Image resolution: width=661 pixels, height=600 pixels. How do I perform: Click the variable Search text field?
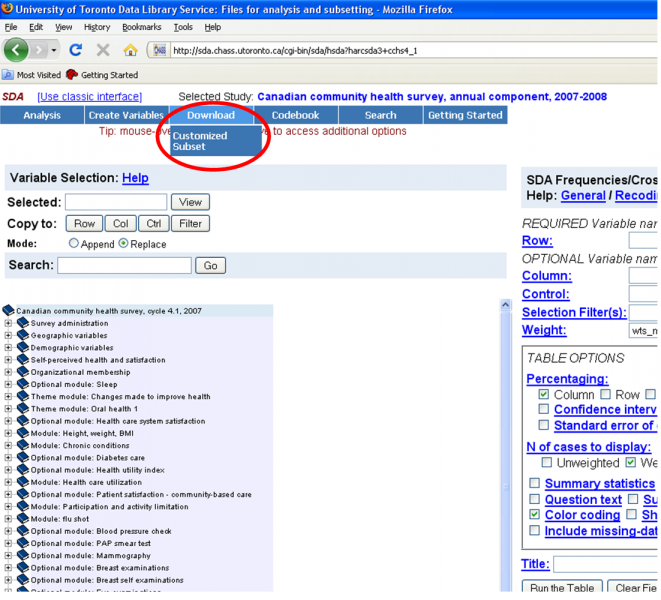pyautogui.click(x=124, y=266)
